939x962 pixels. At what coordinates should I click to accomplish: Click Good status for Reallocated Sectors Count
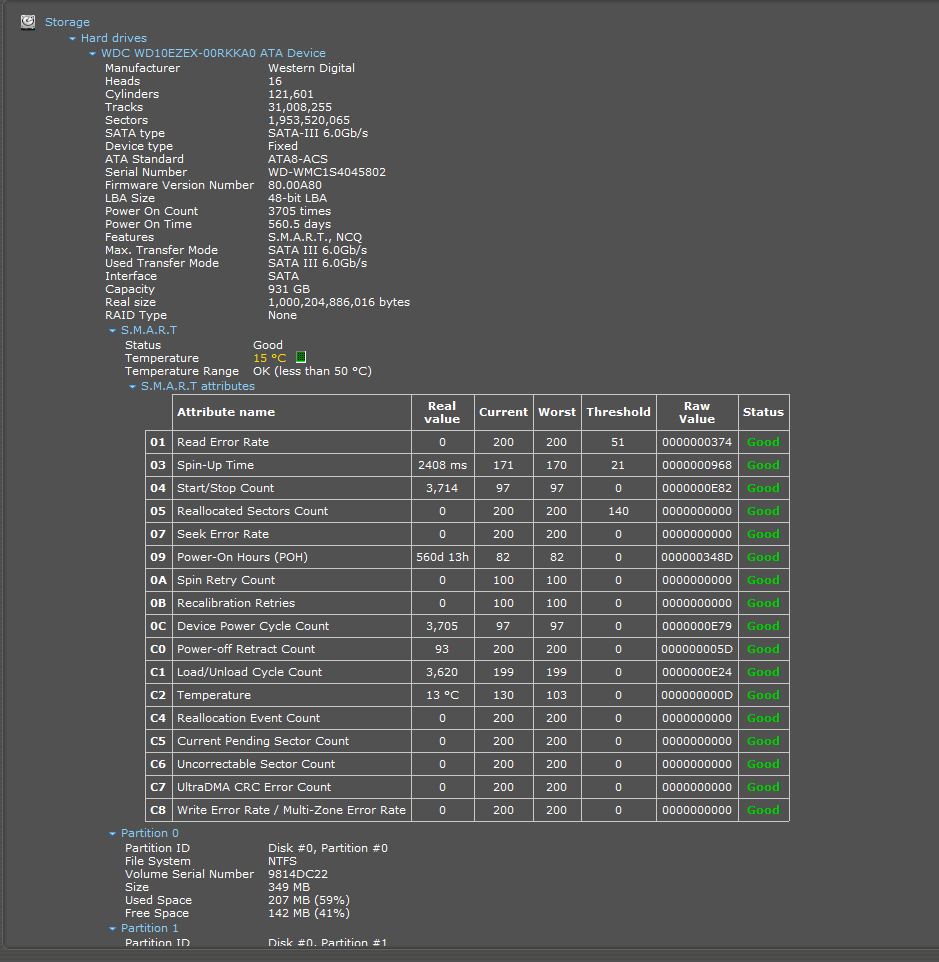pos(763,511)
